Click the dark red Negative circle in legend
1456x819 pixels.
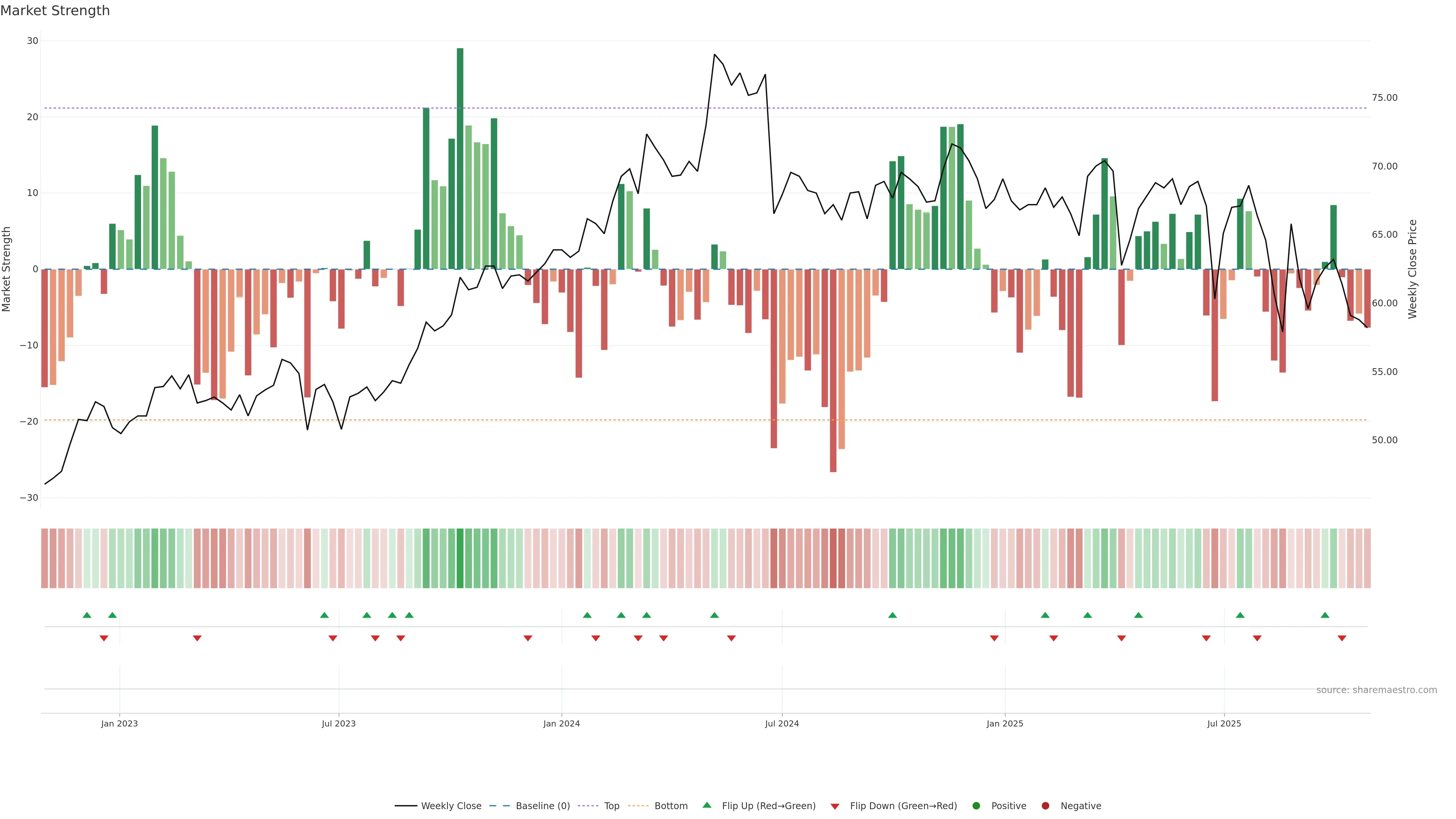pyautogui.click(x=1045, y=806)
